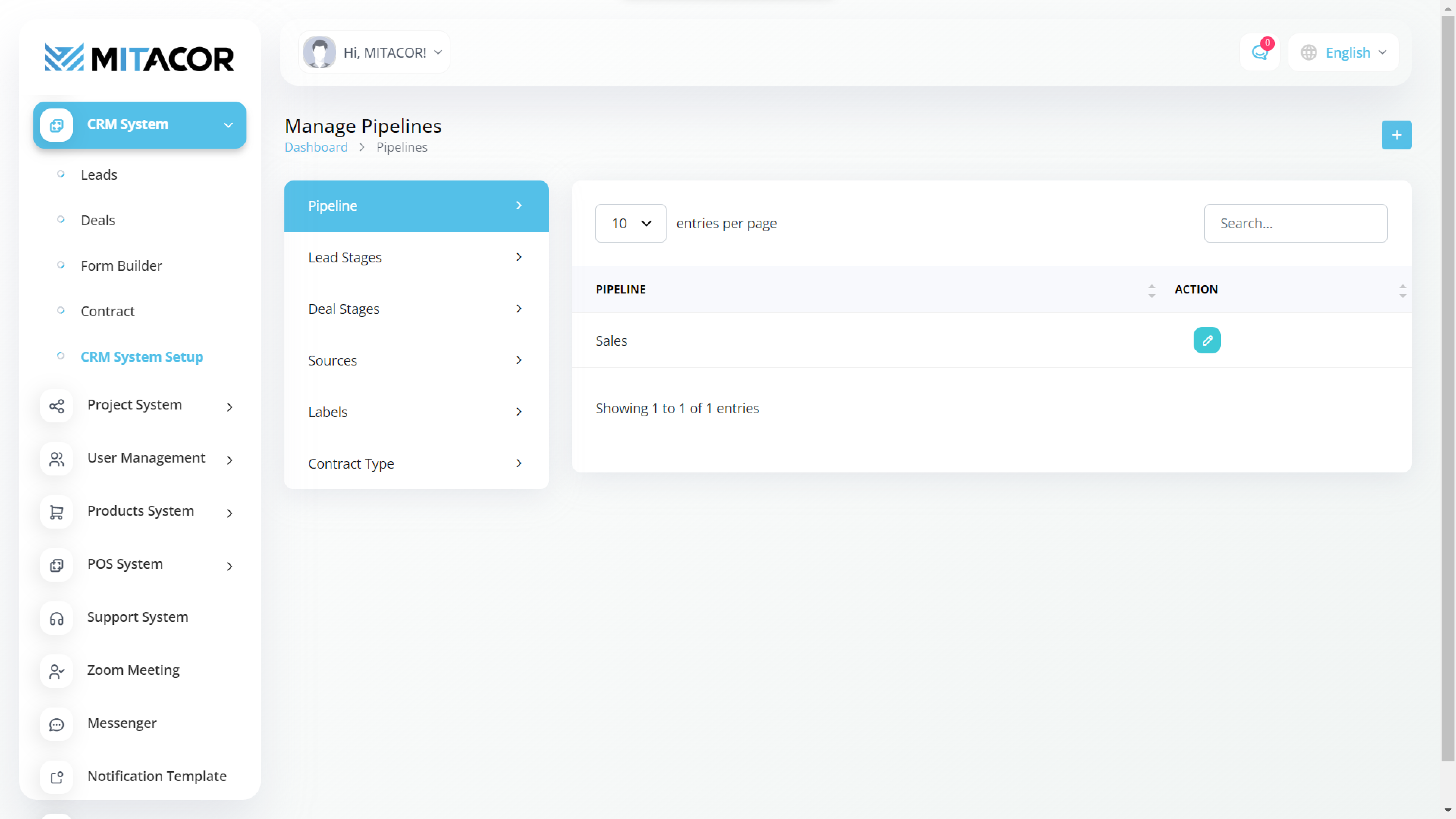
Task: Open the messages chat bubble icon
Action: (x=1259, y=53)
